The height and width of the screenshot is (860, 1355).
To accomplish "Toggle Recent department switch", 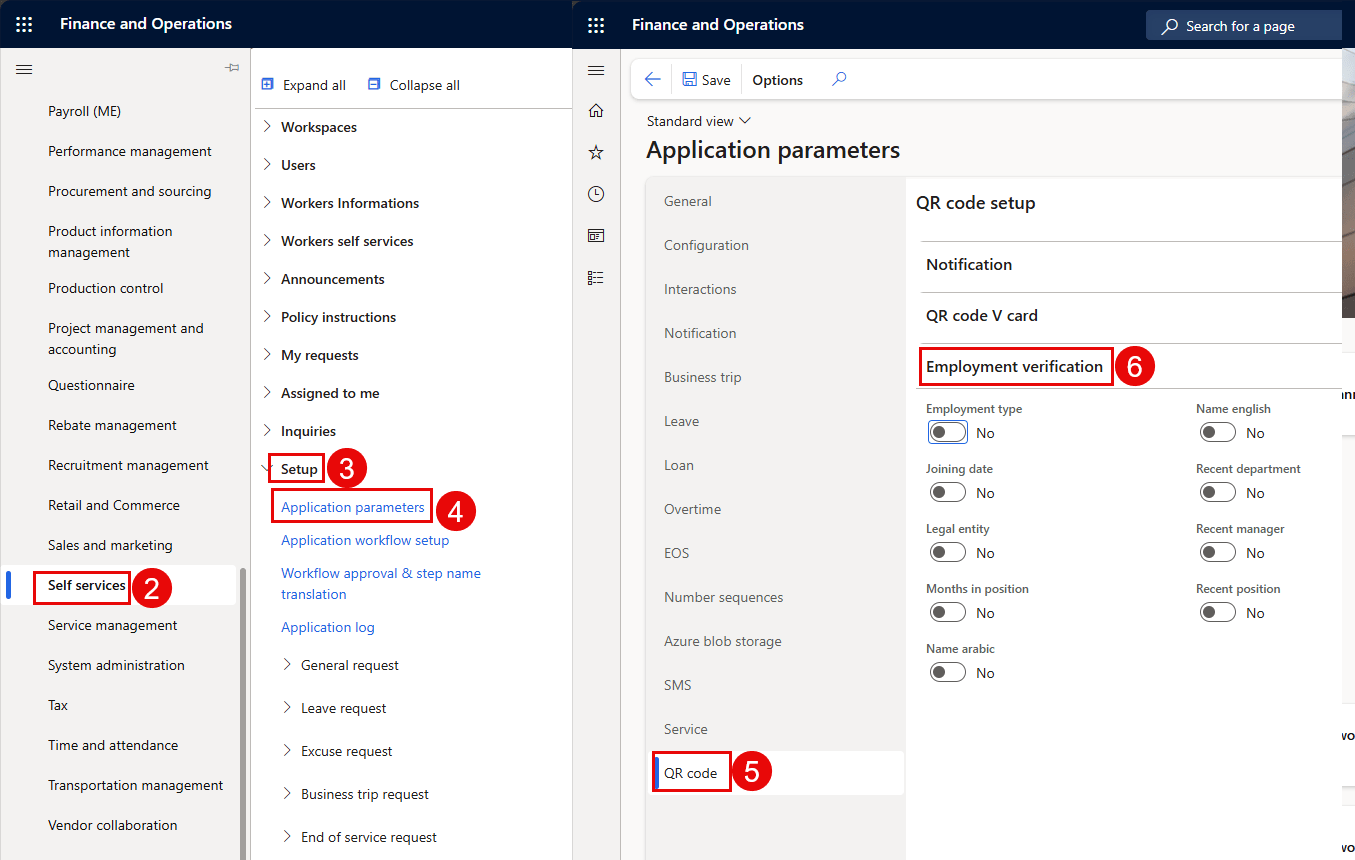I will tap(1218, 492).
